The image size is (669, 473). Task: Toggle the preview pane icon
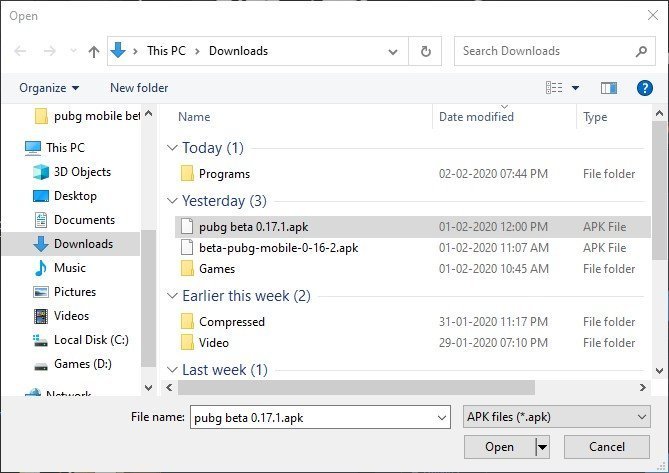[x=609, y=88]
